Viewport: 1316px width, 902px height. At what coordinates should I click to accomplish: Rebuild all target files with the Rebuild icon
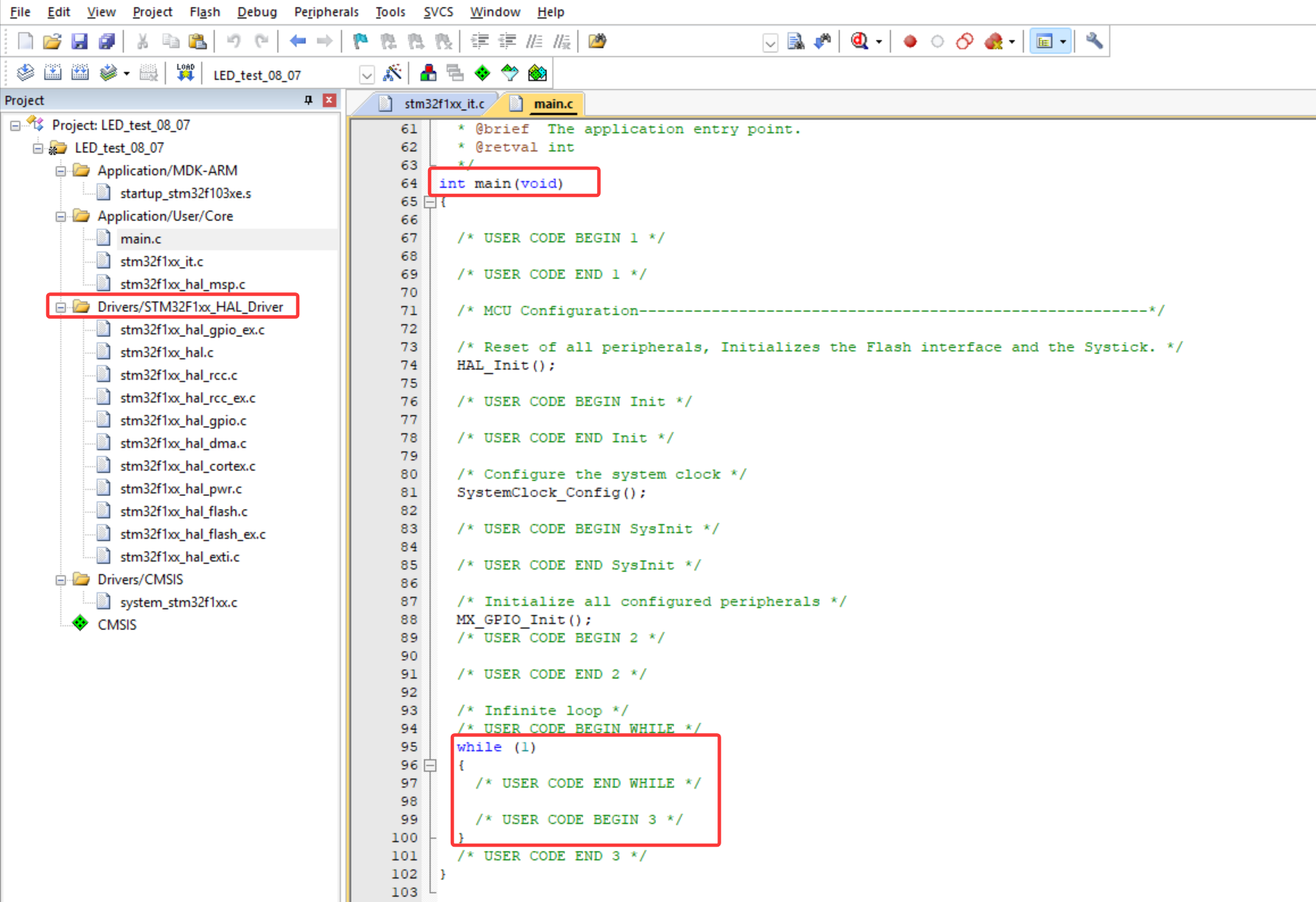coord(80,73)
